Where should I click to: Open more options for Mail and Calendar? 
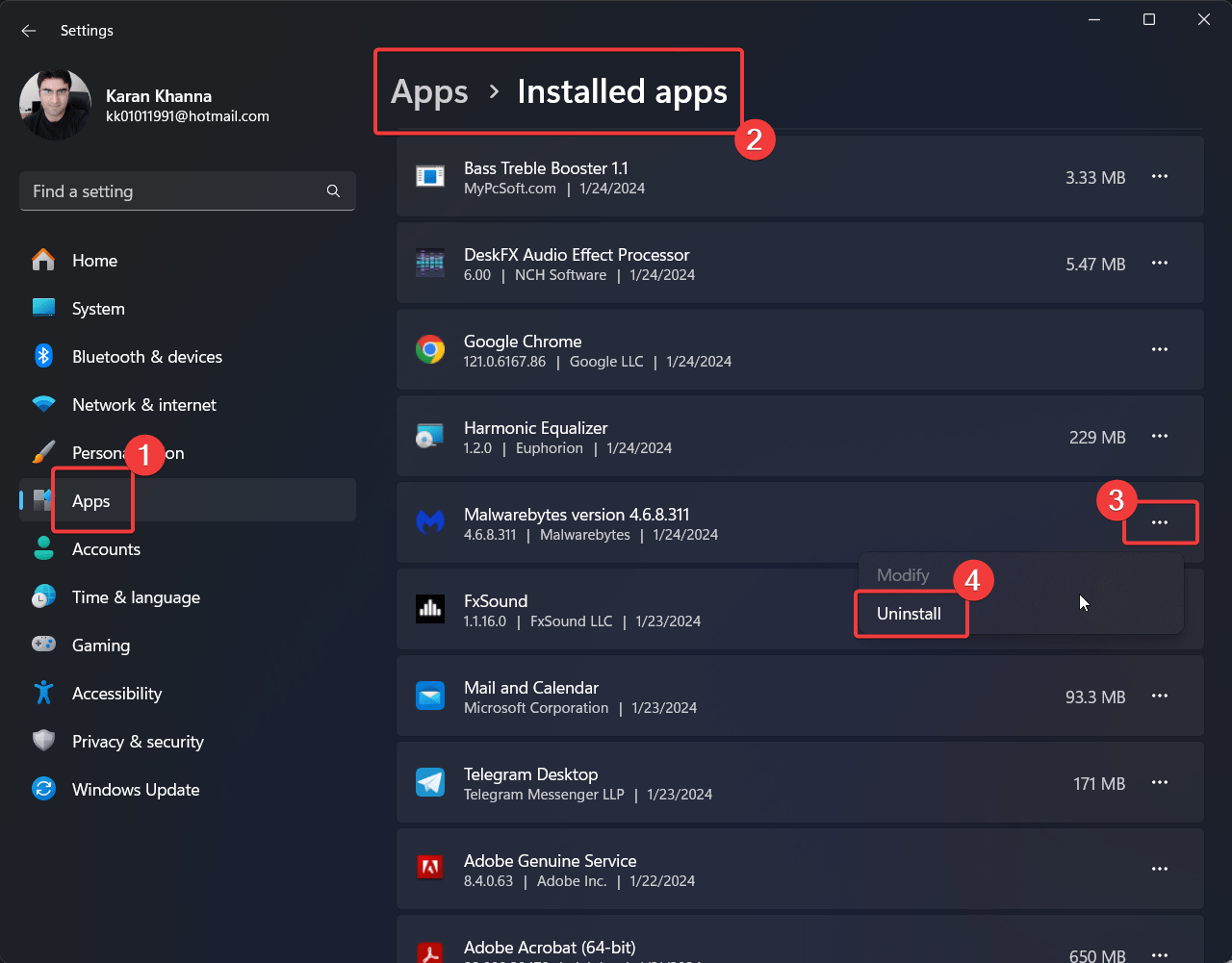tap(1160, 697)
